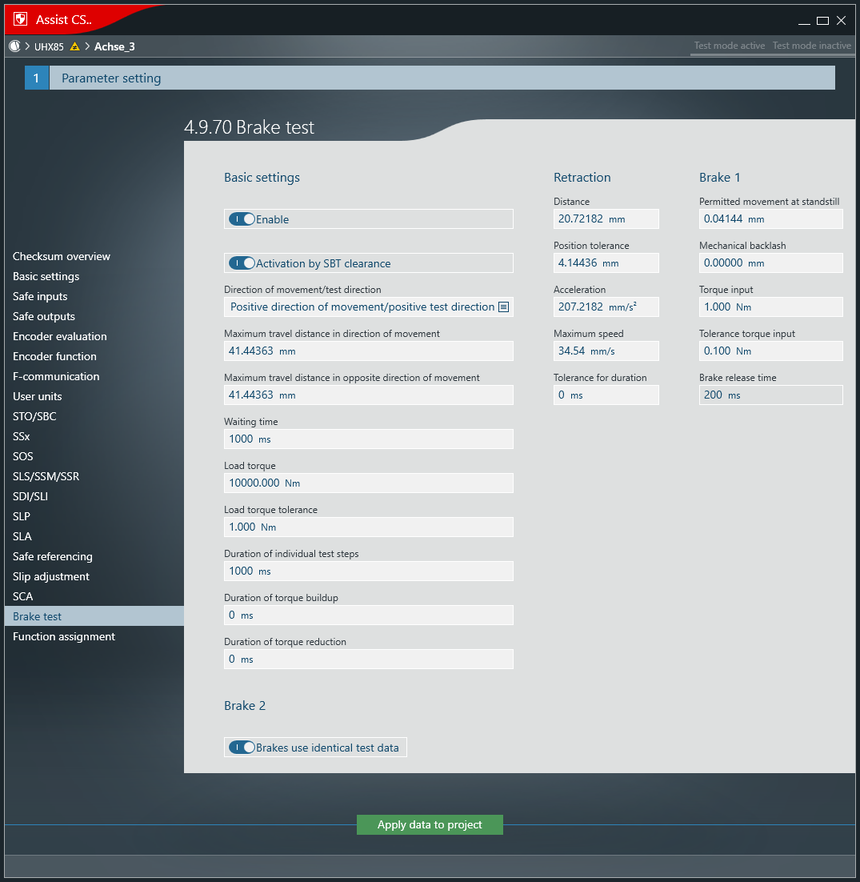Toggle Brakes use identical test data
This screenshot has height=882, width=860.
click(x=242, y=747)
